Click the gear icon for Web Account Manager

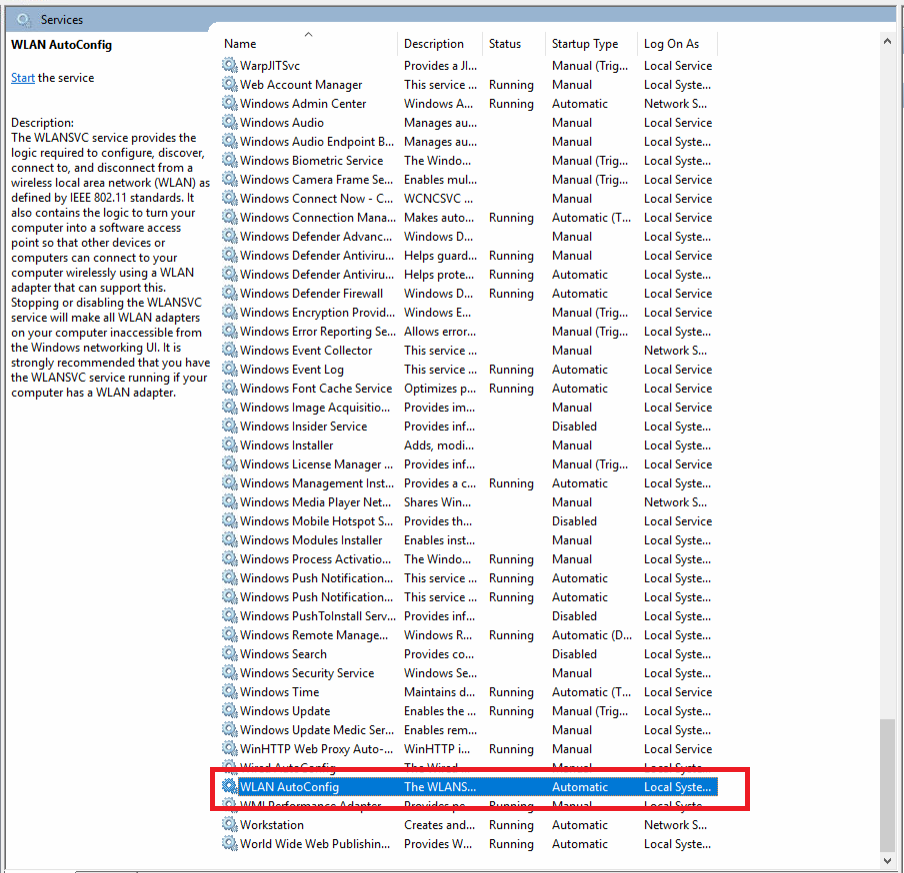pos(229,84)
